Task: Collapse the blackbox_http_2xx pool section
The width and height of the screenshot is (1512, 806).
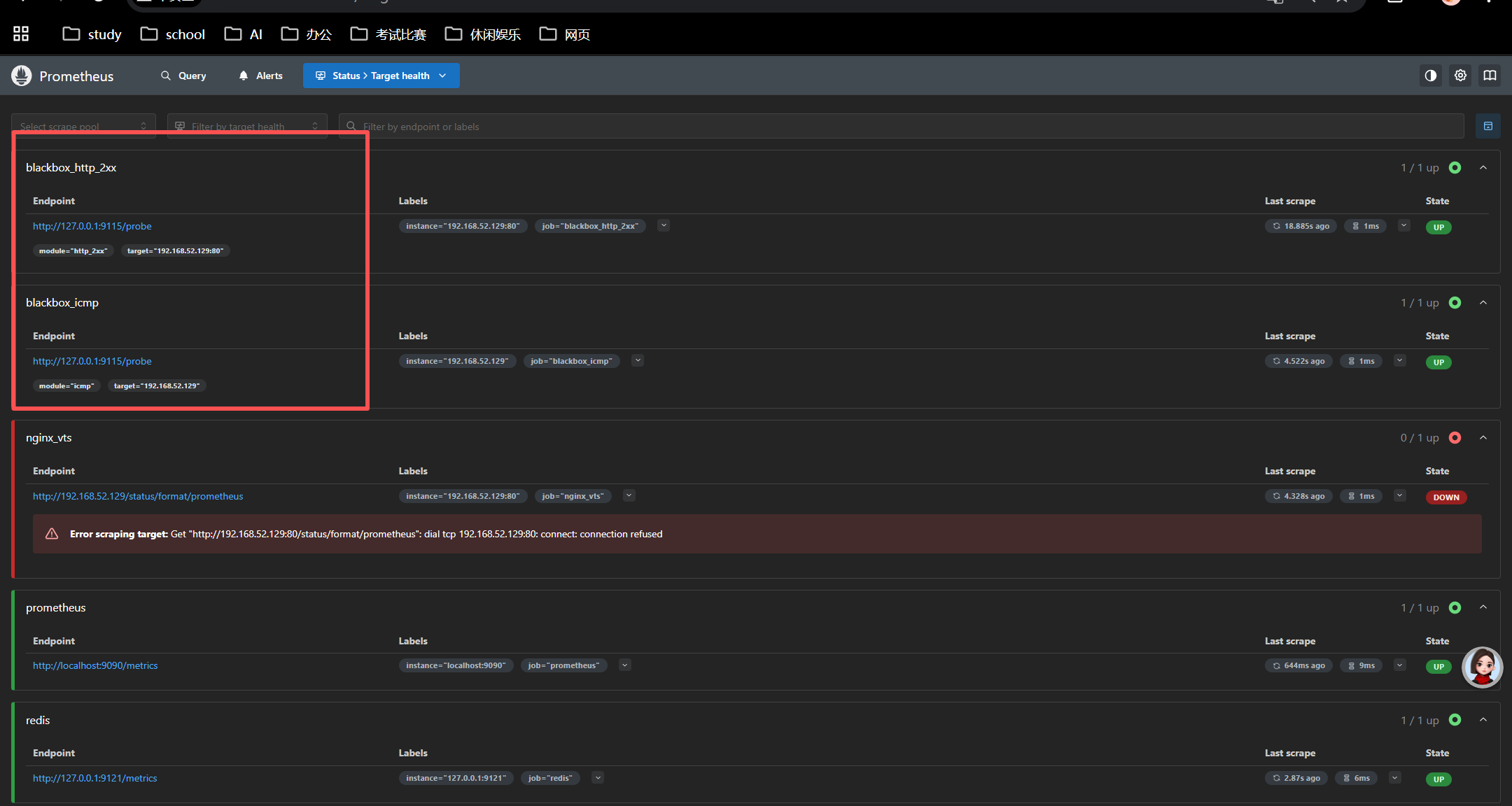Action: (x=1483, y=168)
